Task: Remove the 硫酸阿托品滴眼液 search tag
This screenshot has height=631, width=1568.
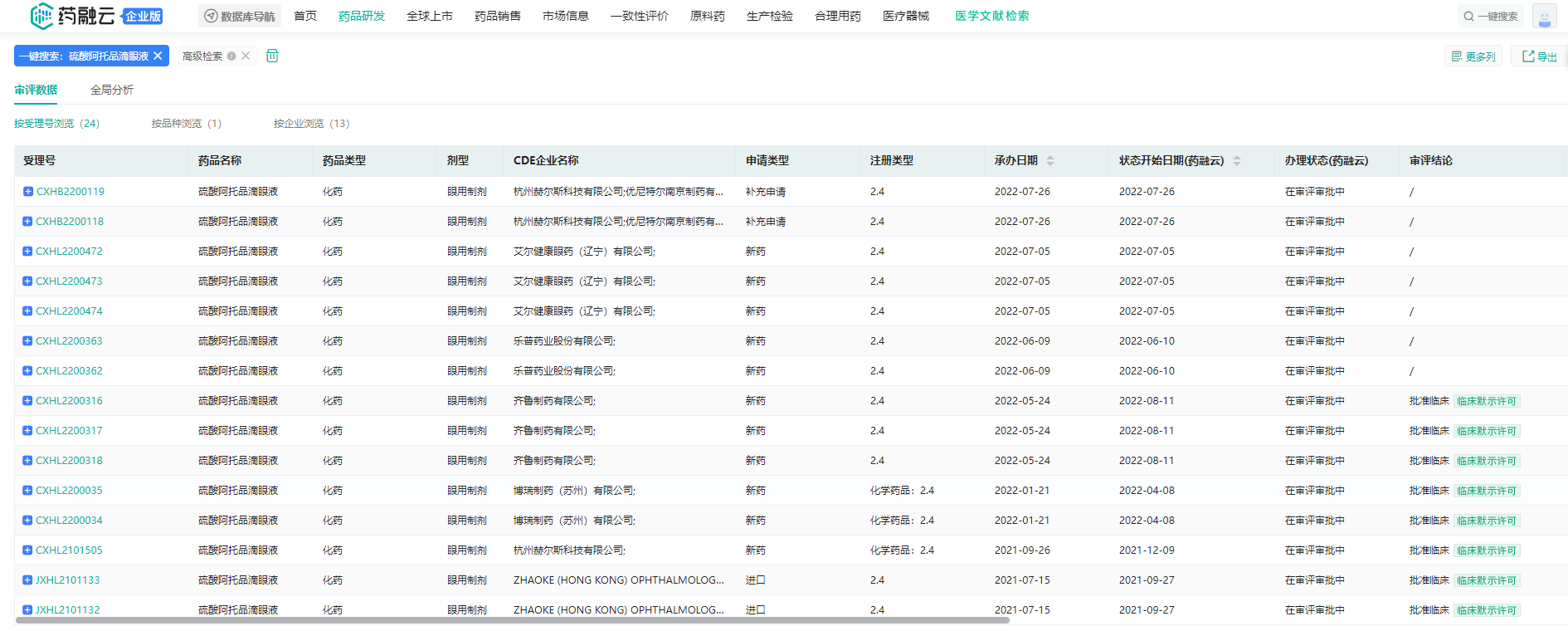Action: 158,56
